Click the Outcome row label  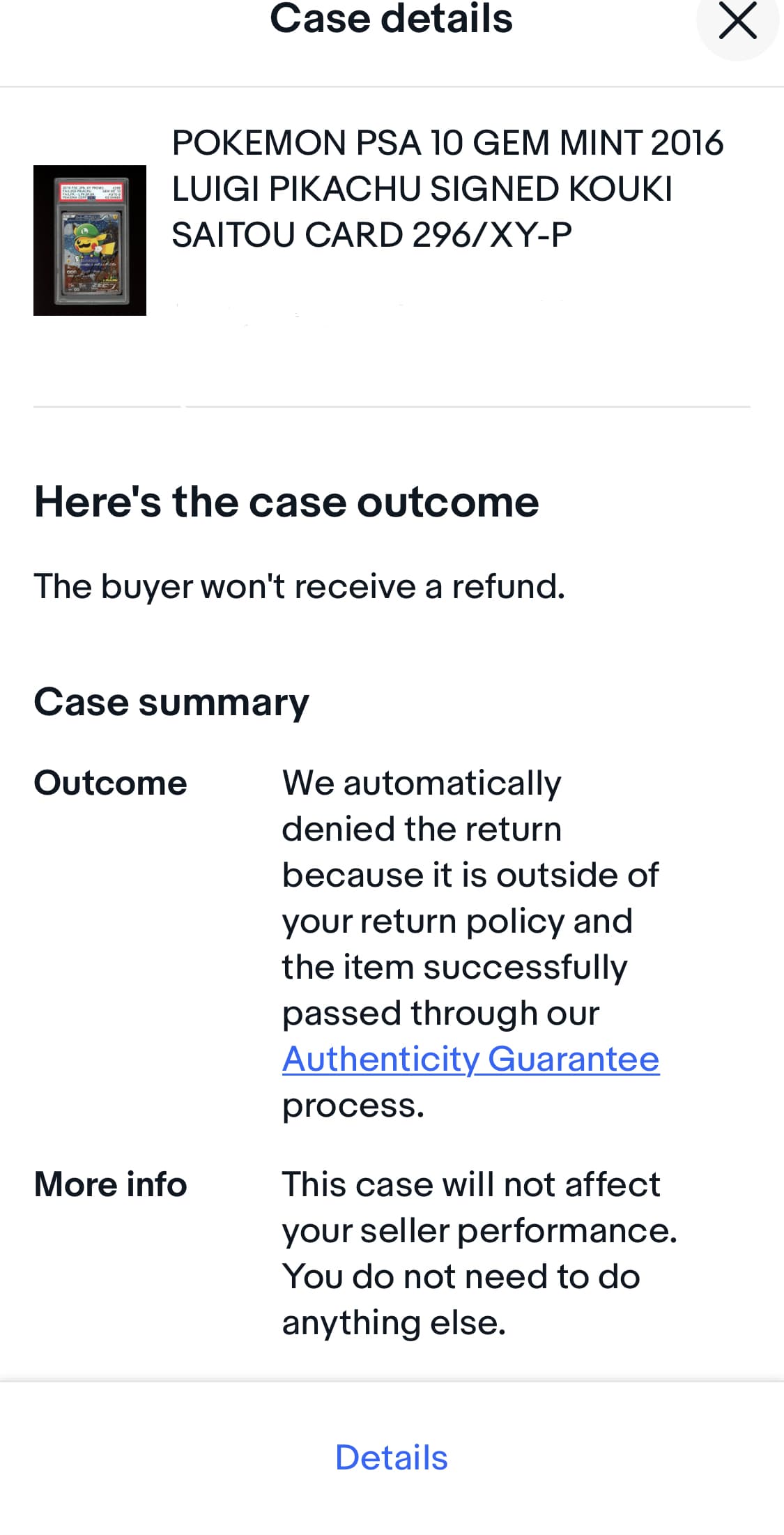click(x=111, y=783)
